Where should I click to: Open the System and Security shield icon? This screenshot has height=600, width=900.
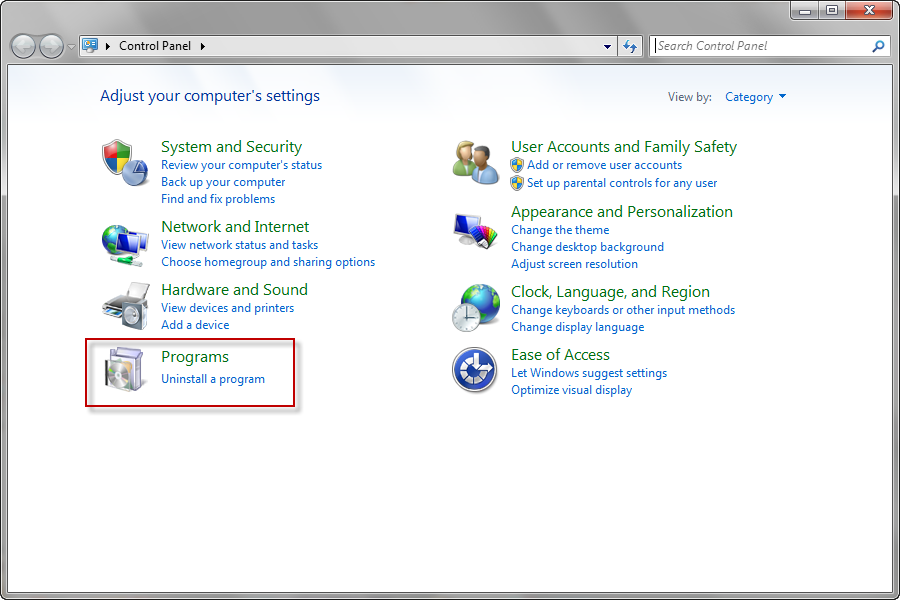tap(126, 162)
